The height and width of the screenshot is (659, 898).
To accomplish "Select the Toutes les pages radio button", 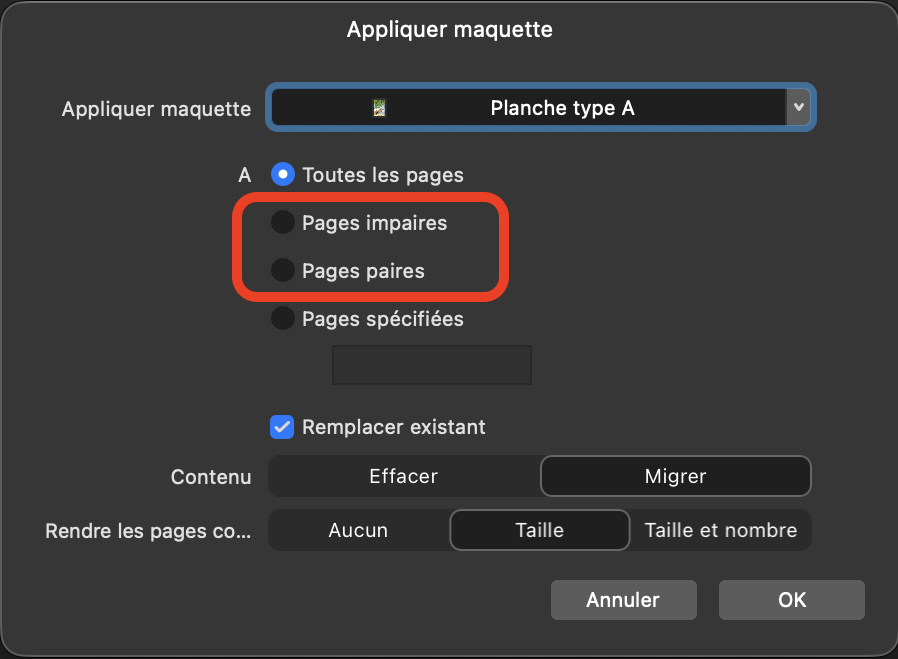I will point(283,175).
